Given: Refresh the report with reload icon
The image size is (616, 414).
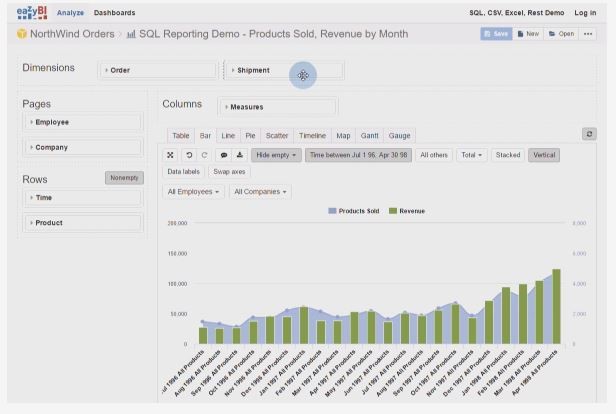Looking at the screenshot, I should click(x=589, y=134).
